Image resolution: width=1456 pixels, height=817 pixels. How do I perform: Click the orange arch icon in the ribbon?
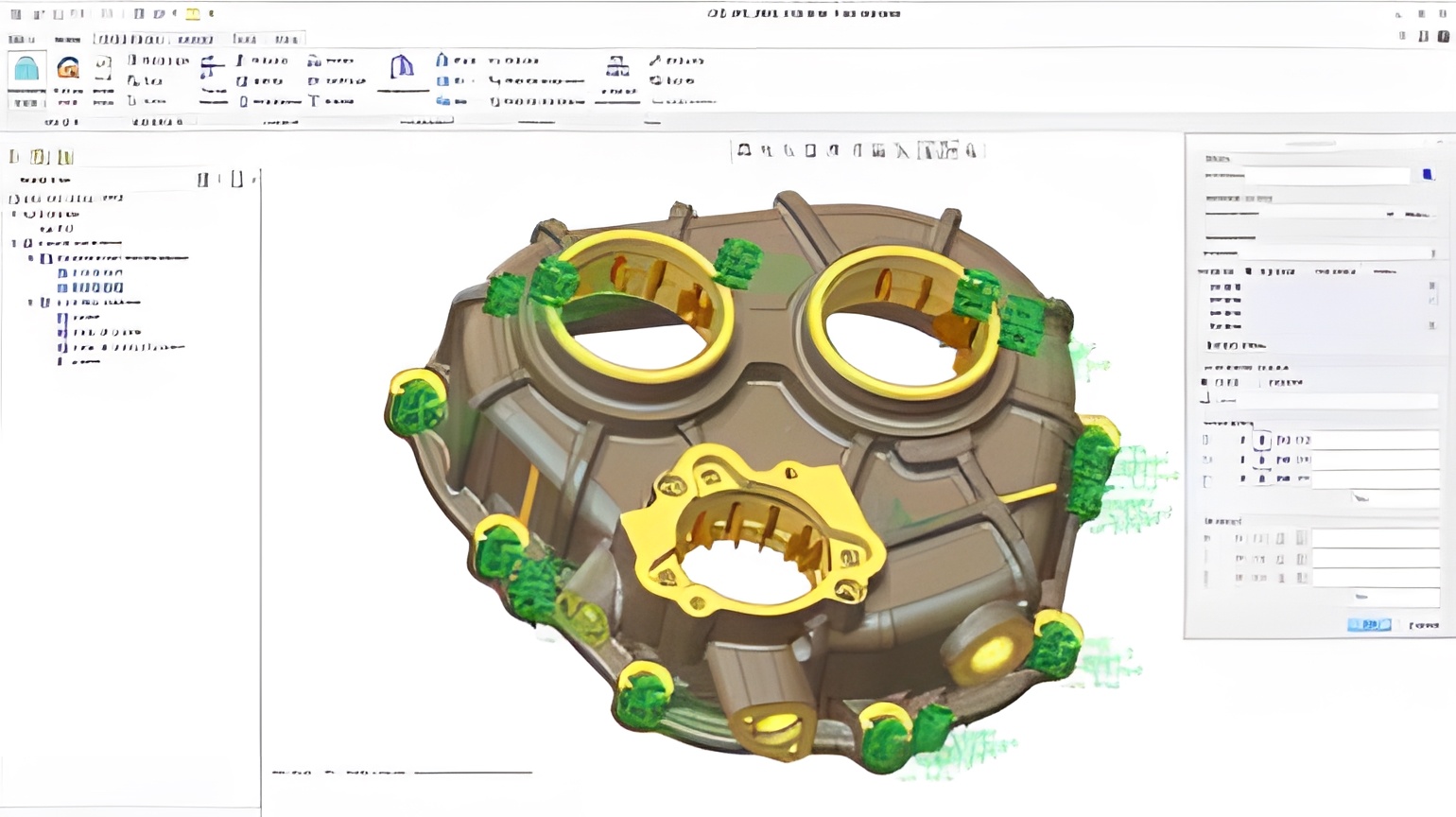68,68
